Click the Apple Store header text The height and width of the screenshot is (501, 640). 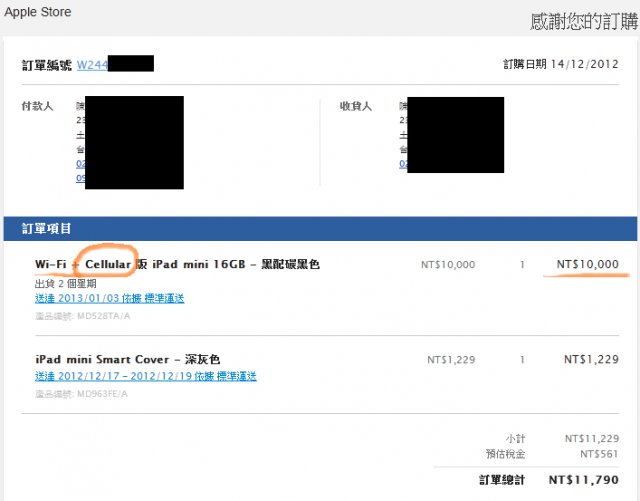pyautogui.click(x=38, y=12)
